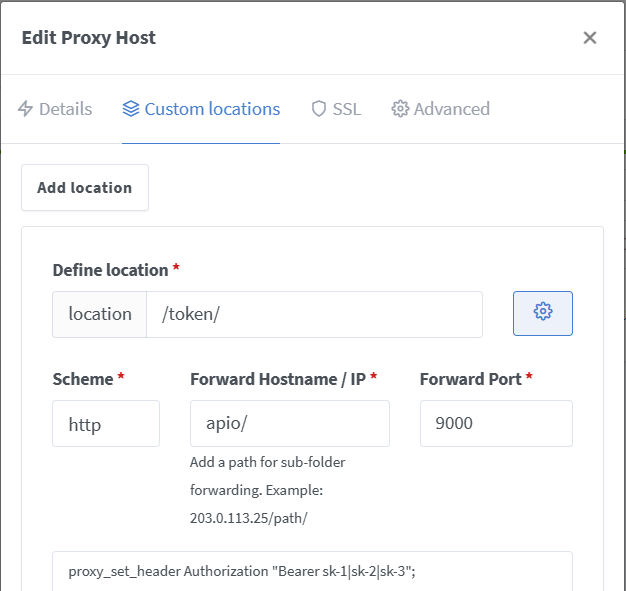Toggle the location advanced settings gear button
Image resolution: width=626 pixels, height=591 pixels.
(543, 313)
